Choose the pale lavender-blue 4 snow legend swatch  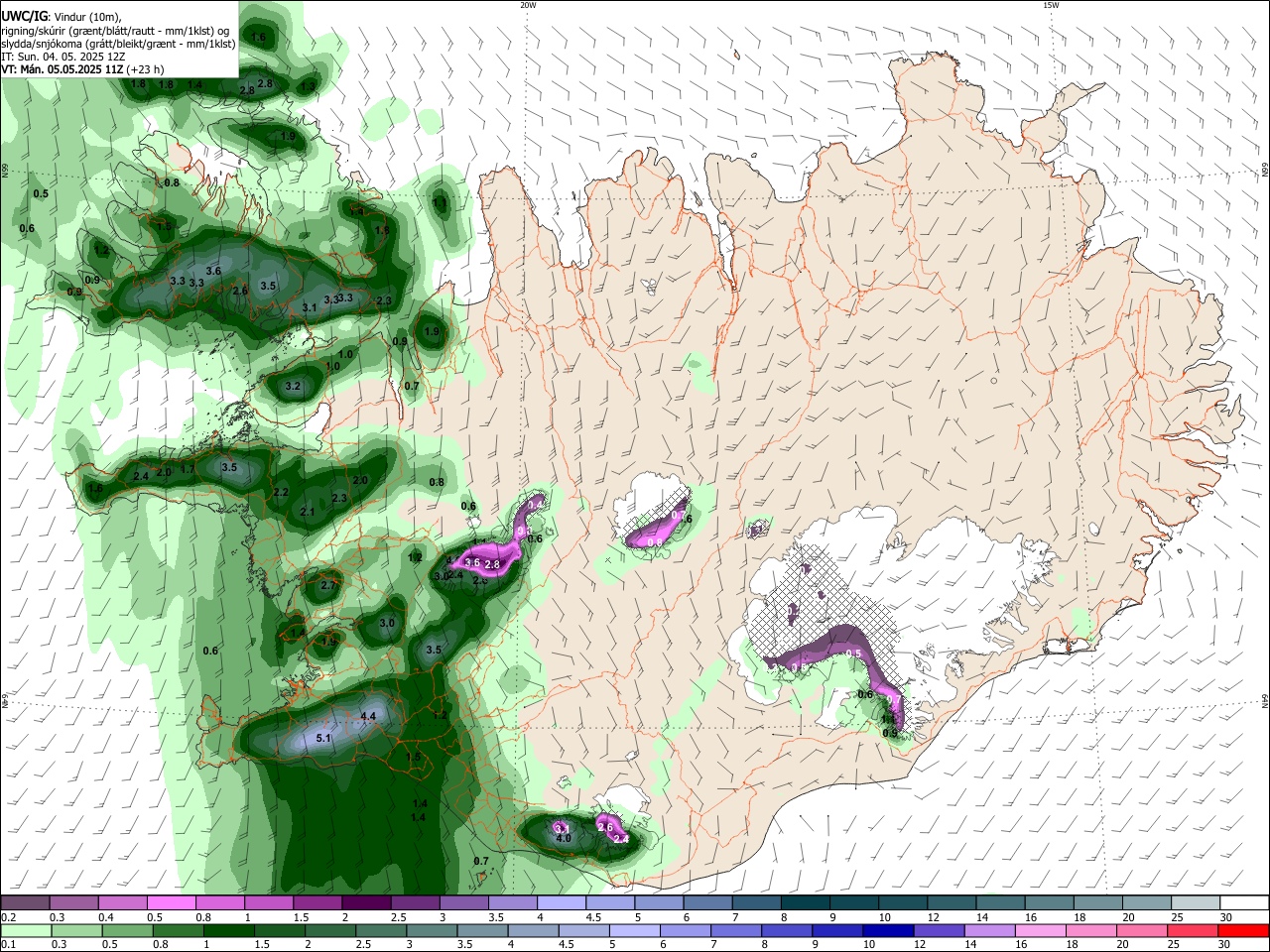pos(561,902)
